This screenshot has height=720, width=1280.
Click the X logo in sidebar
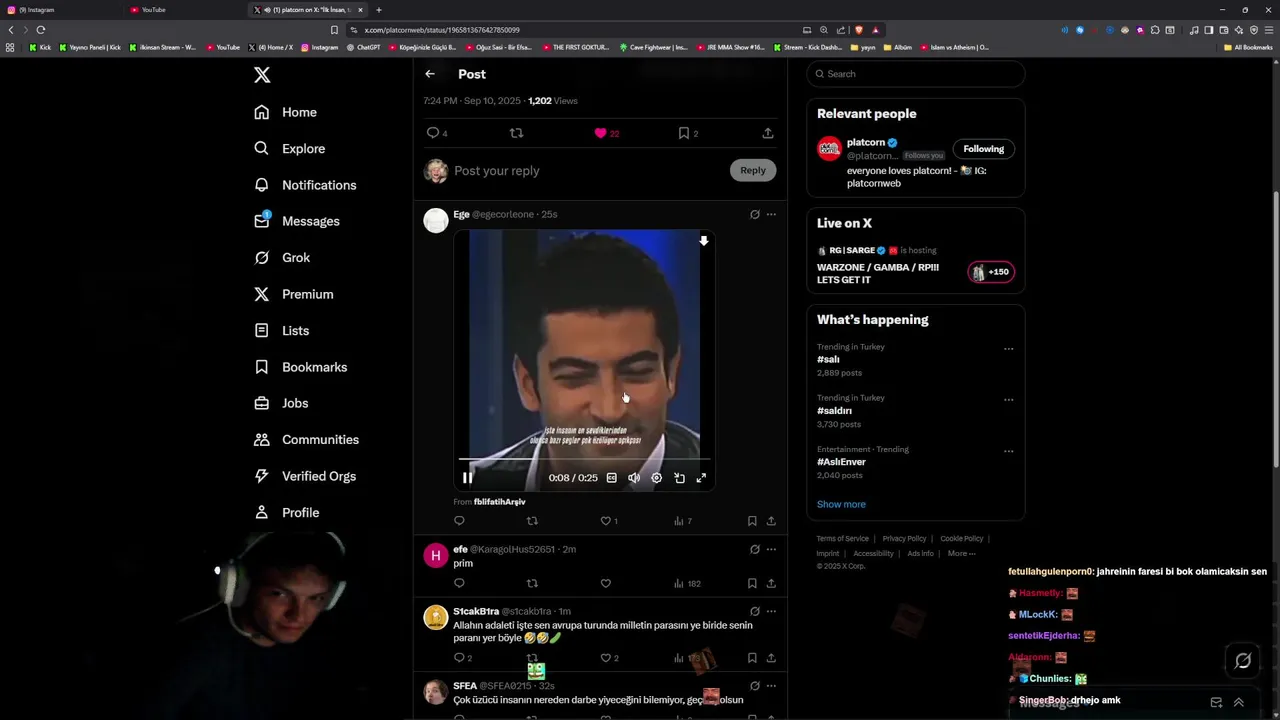[x=262, y=75]
